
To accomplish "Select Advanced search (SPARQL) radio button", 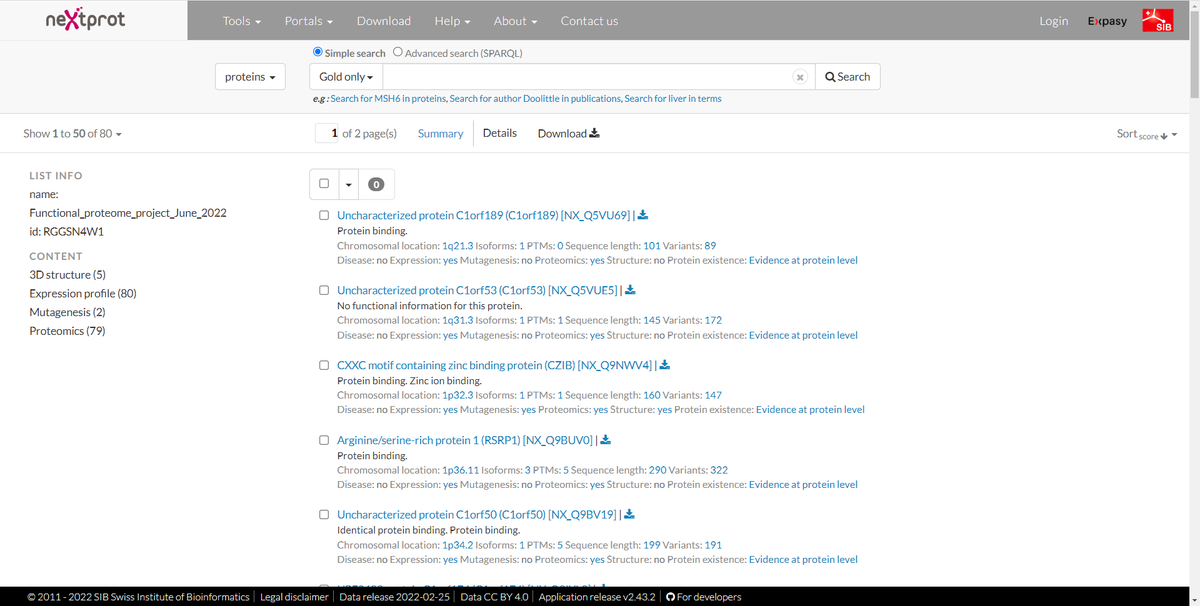I will pos(398,52).
